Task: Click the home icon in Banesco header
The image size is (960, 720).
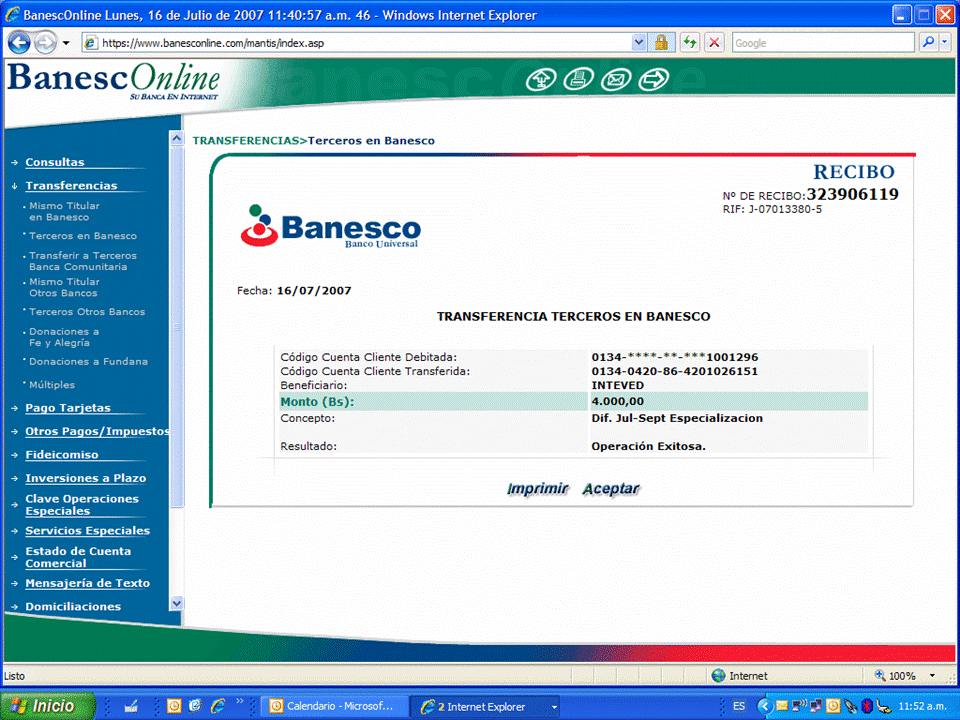Action: tap(541, 79)
